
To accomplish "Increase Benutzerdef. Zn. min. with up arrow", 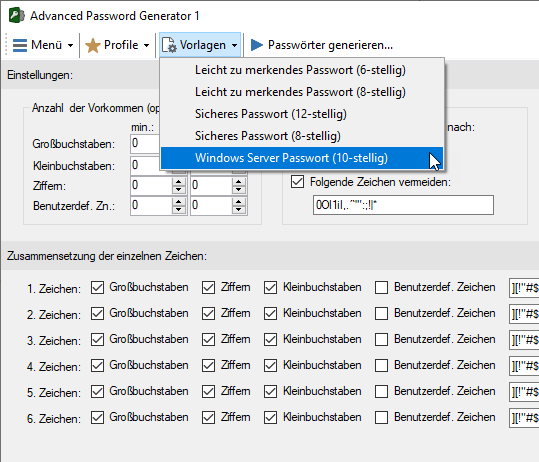I will click(178, 201).
